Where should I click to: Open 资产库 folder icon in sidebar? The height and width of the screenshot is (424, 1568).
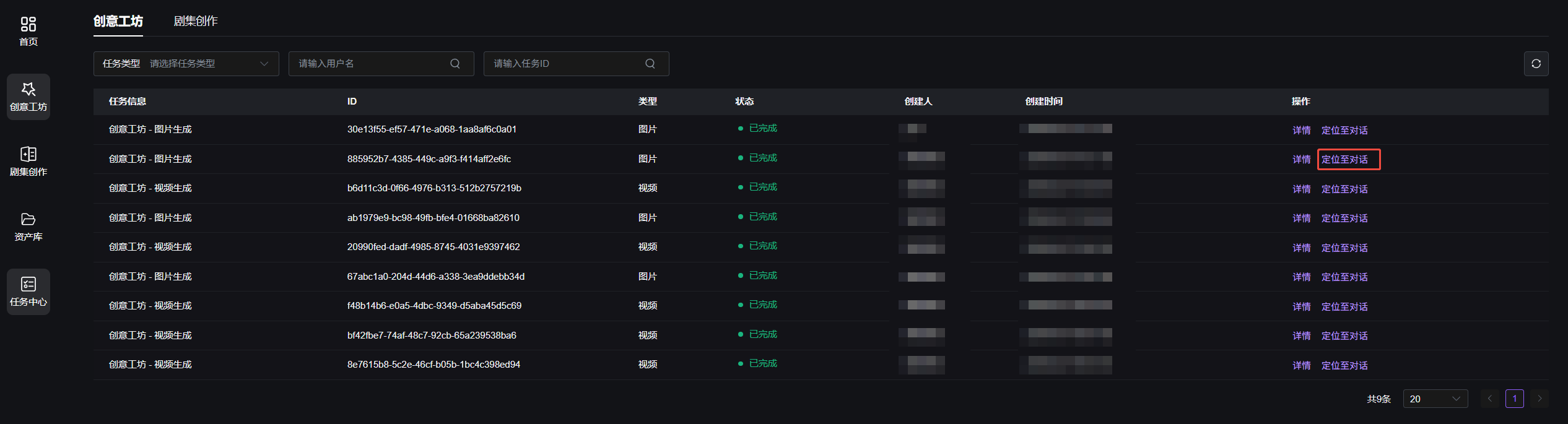pos(28,227)
